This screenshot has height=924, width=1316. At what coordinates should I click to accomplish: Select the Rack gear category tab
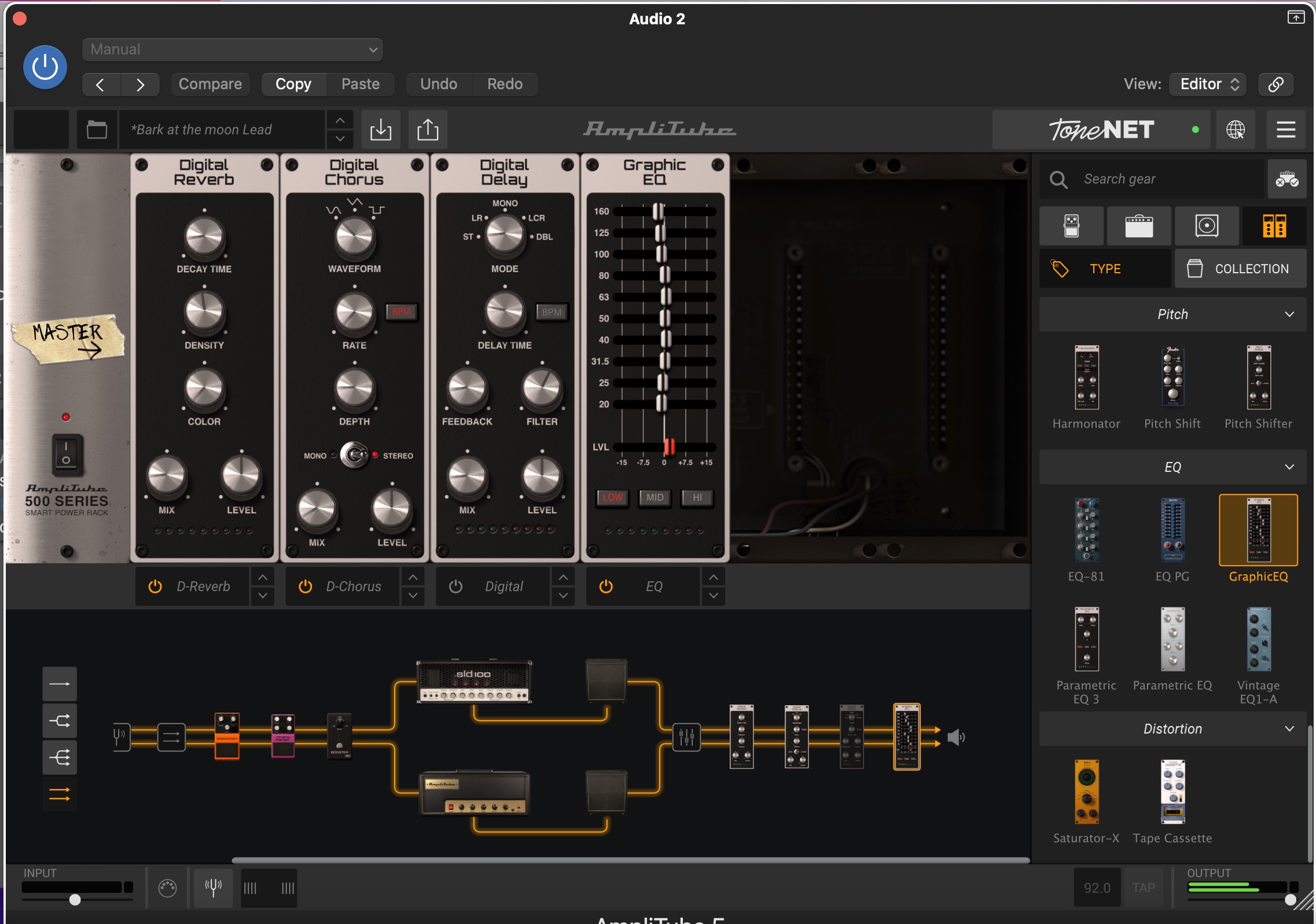1274,226
